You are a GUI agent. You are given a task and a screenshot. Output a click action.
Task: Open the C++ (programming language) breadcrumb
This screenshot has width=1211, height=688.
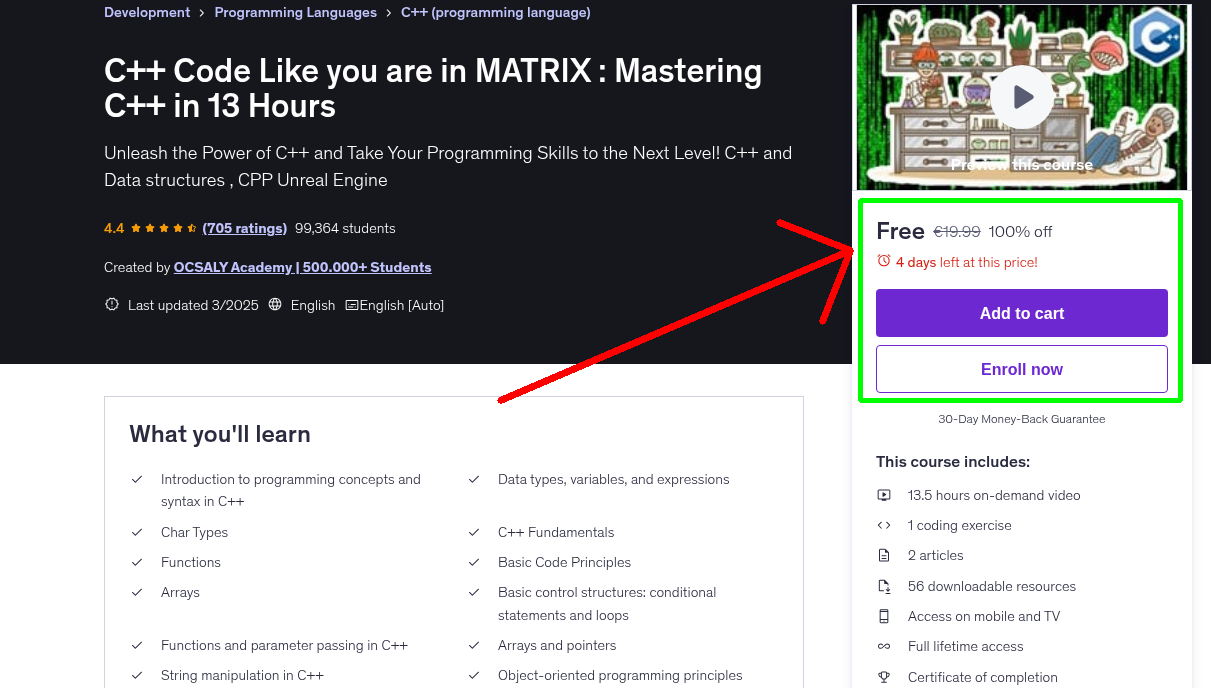pos(495,13)
